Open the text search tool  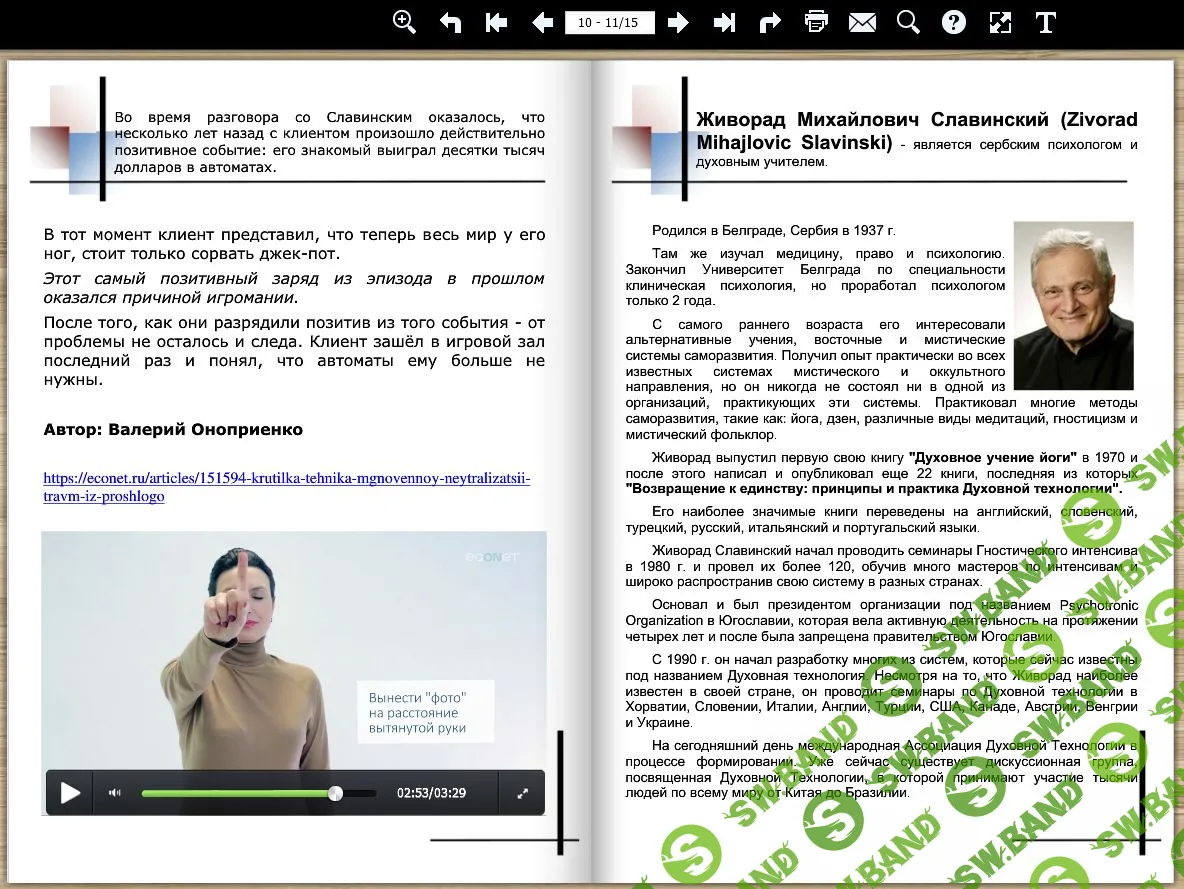pyautogui.click(x=907, y=21)
